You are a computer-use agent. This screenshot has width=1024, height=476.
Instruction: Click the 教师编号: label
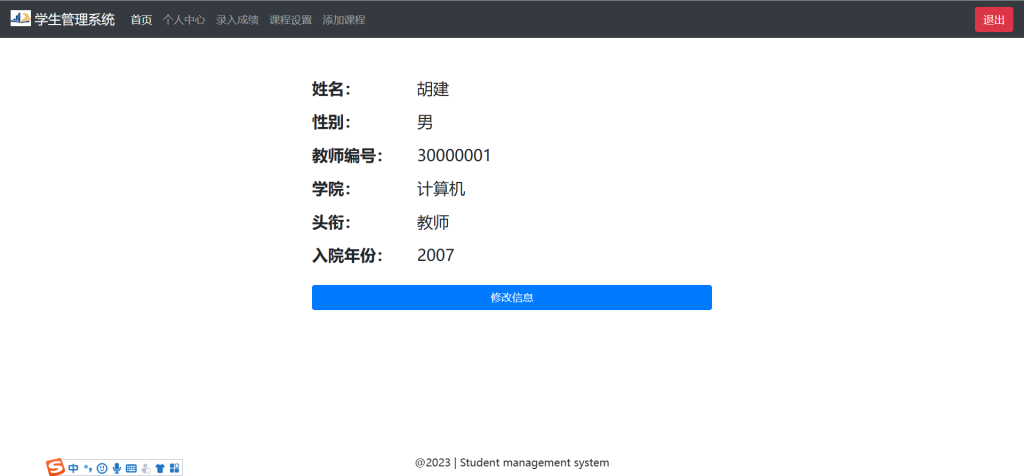[x=347, y=156]
